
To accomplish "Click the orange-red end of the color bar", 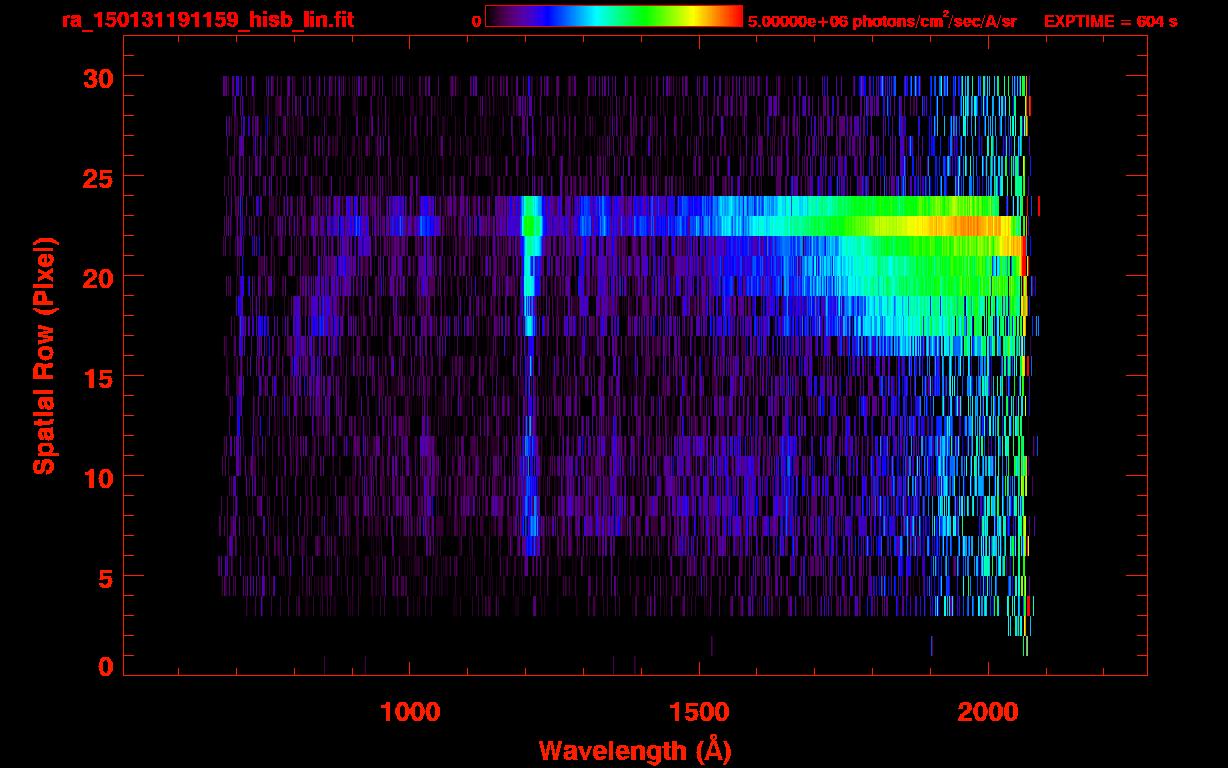I will click(725, 17).
